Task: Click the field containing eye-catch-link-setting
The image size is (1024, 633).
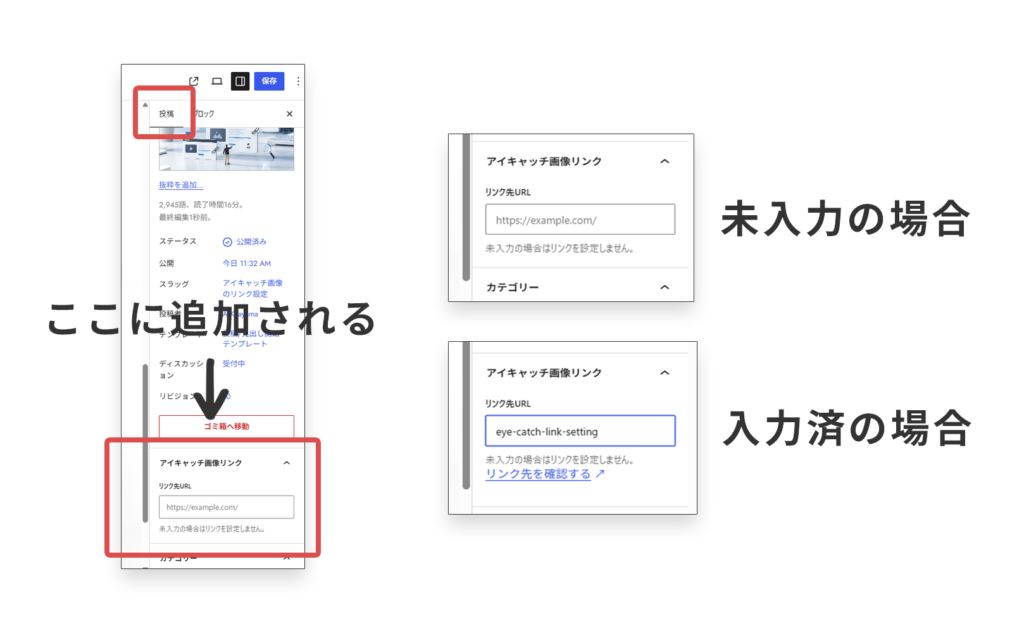Action: (x=580, y=431)
